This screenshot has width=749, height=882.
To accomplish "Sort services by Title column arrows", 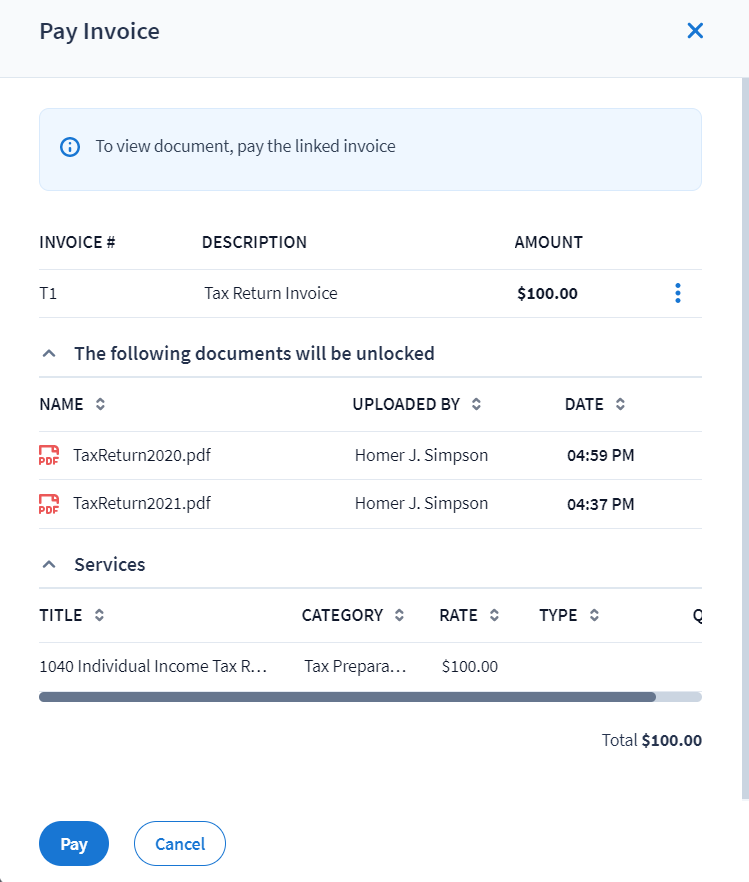I will [x=99, y=616].
